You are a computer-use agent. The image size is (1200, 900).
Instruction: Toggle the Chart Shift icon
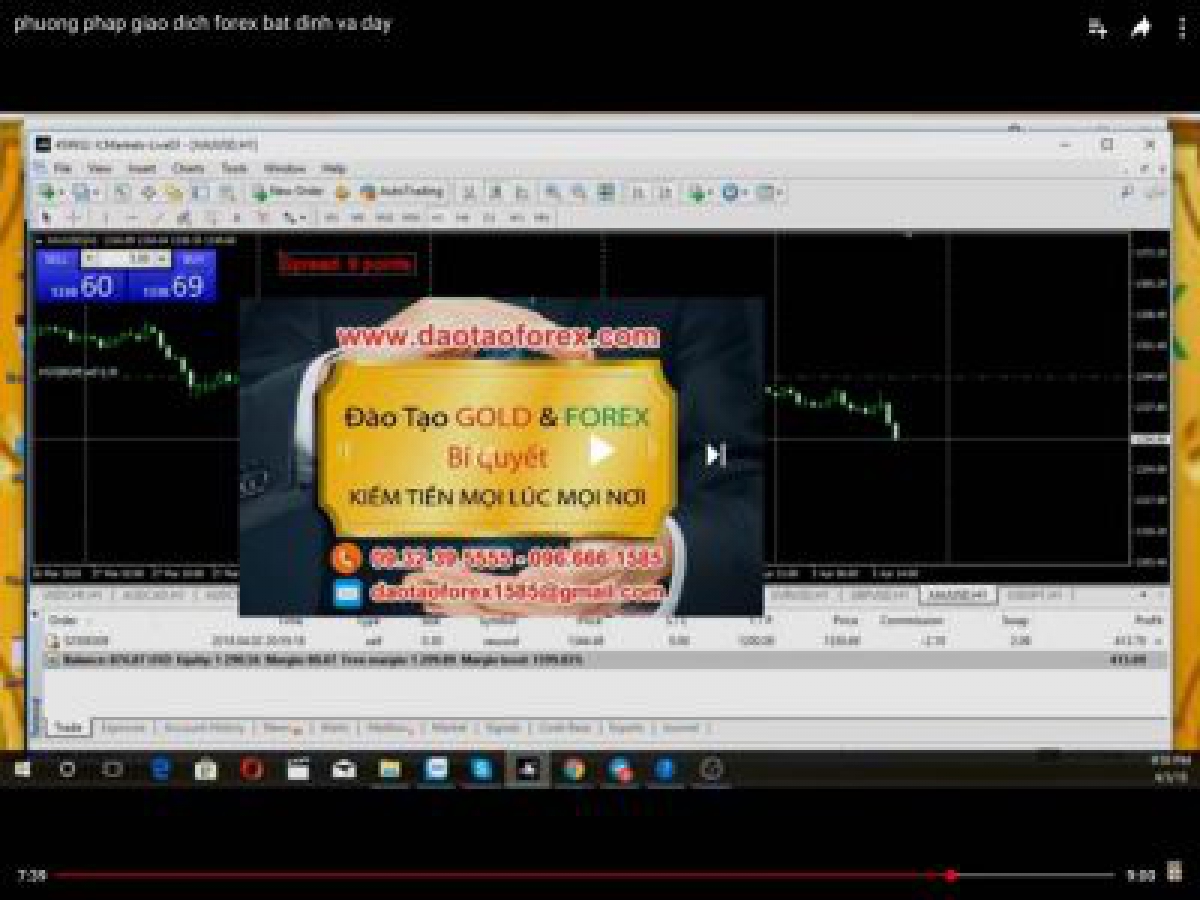pos(663,192)
